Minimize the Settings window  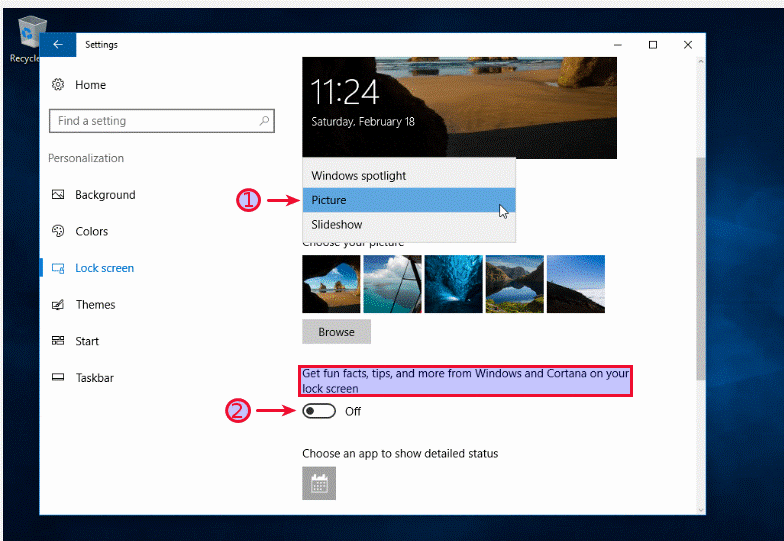coord(618,44)
